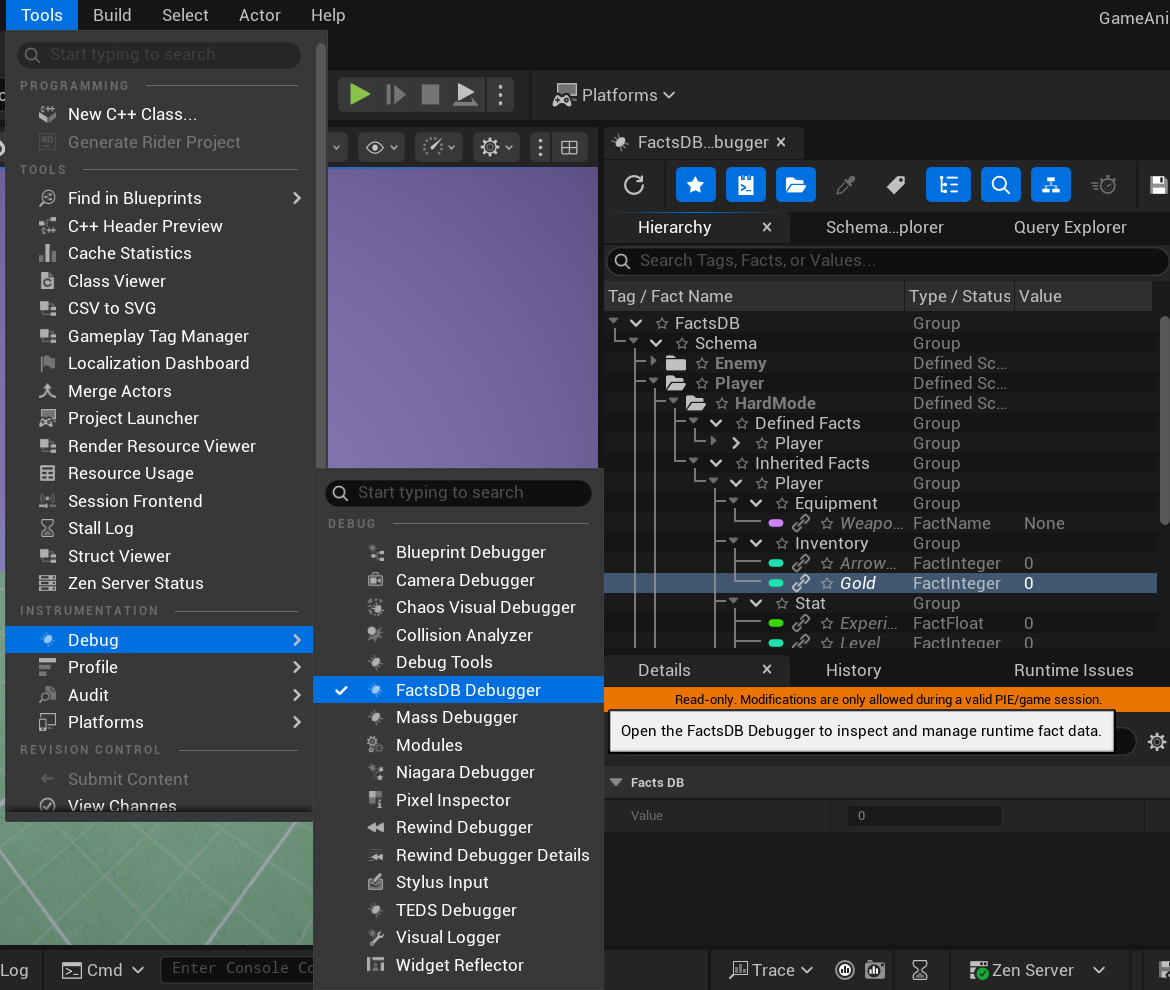This screenshot has height=990, width=1170.
Task: Toggle the hierarchy list view button
Action: (x=948, y=185)
